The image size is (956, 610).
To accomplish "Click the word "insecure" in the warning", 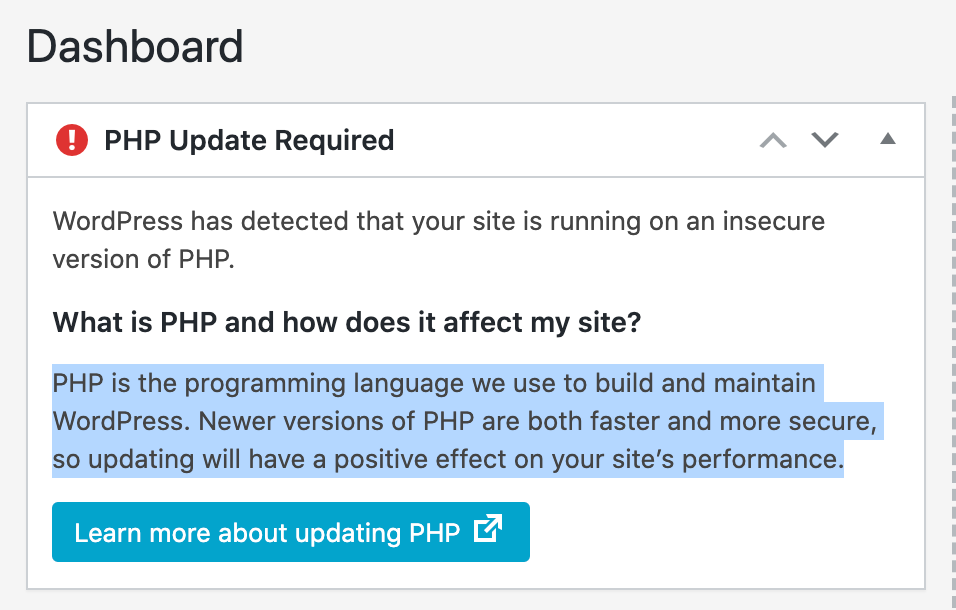I will click(x=775, y=221).
